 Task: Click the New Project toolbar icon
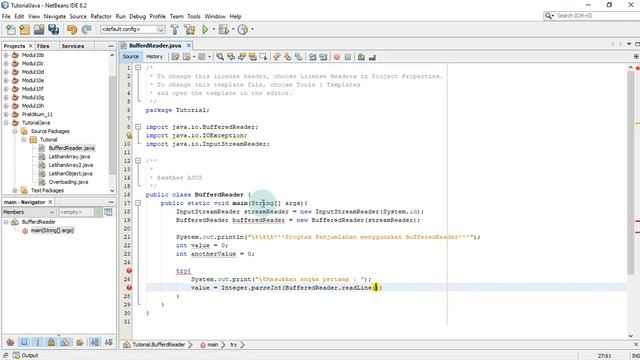[24, 29]
